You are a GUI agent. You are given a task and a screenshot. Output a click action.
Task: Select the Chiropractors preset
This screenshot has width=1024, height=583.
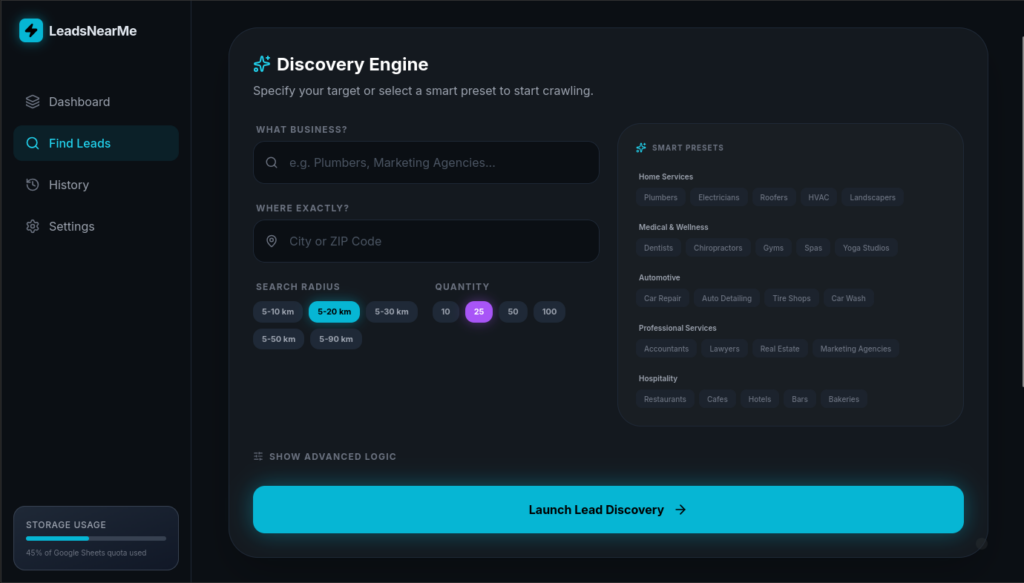[x=718, y=248]
